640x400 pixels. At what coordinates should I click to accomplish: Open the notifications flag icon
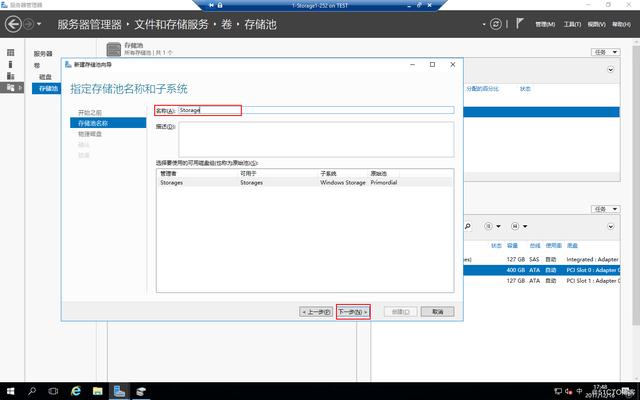click(519, 24)
